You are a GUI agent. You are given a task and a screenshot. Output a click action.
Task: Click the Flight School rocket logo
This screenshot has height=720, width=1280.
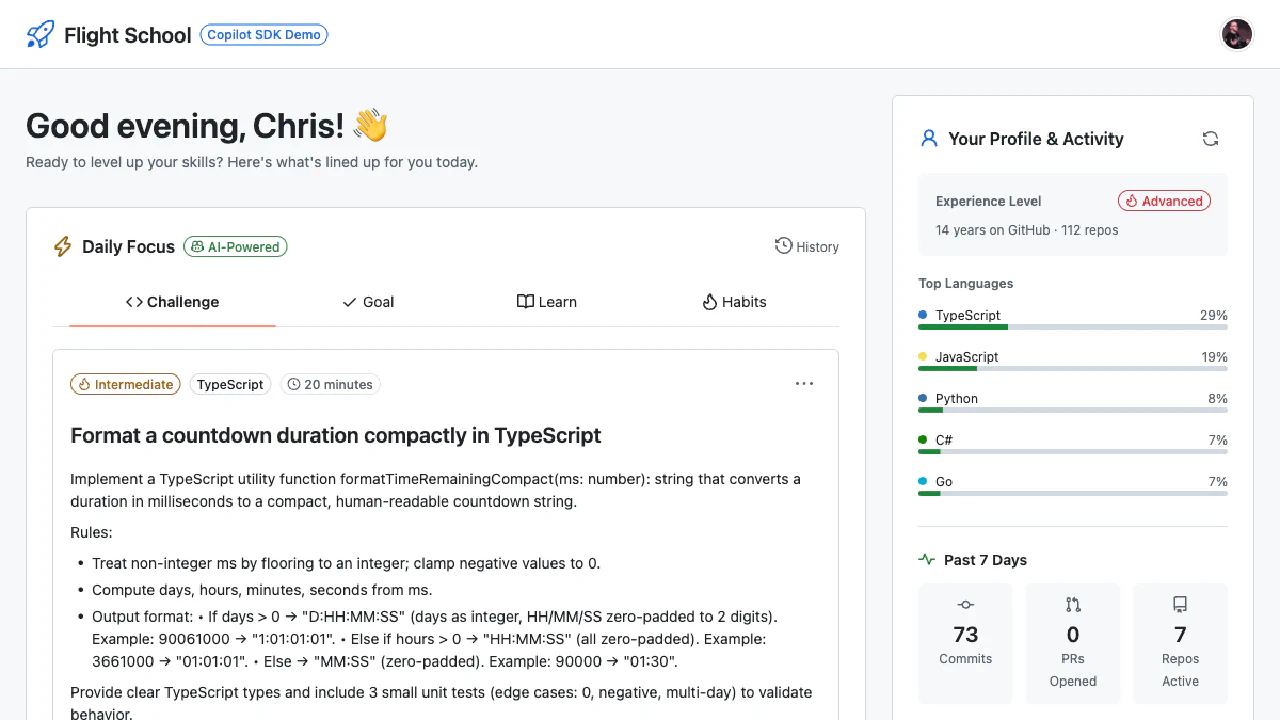[x=40, y=35]
